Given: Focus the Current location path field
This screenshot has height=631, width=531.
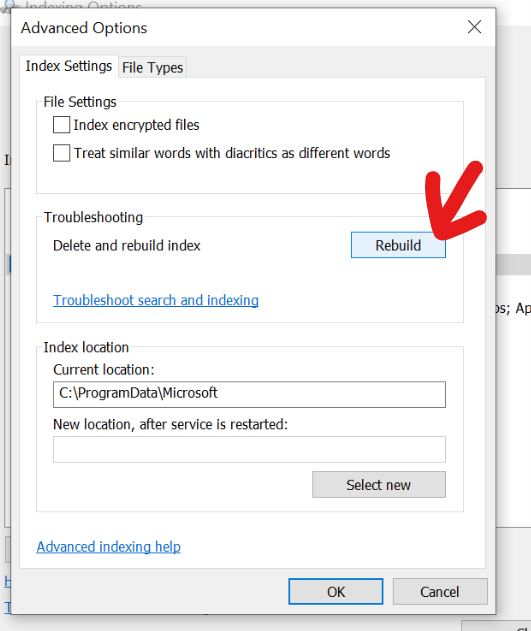Looking at the screenshot, I should tap(249, 394).
